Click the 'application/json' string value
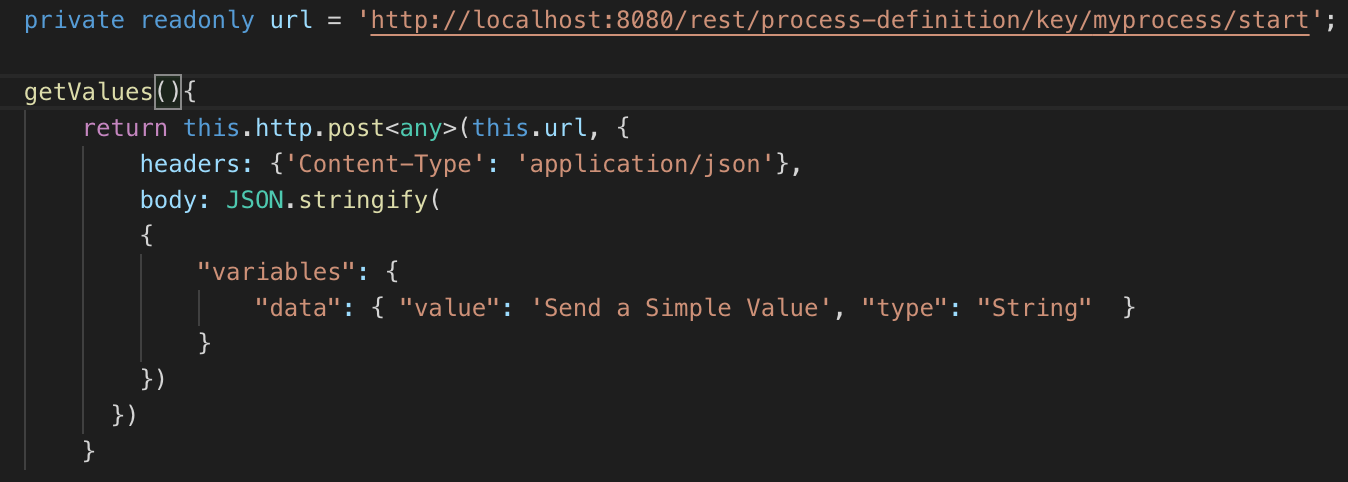 pyautogui.click(x=645, y=164)
